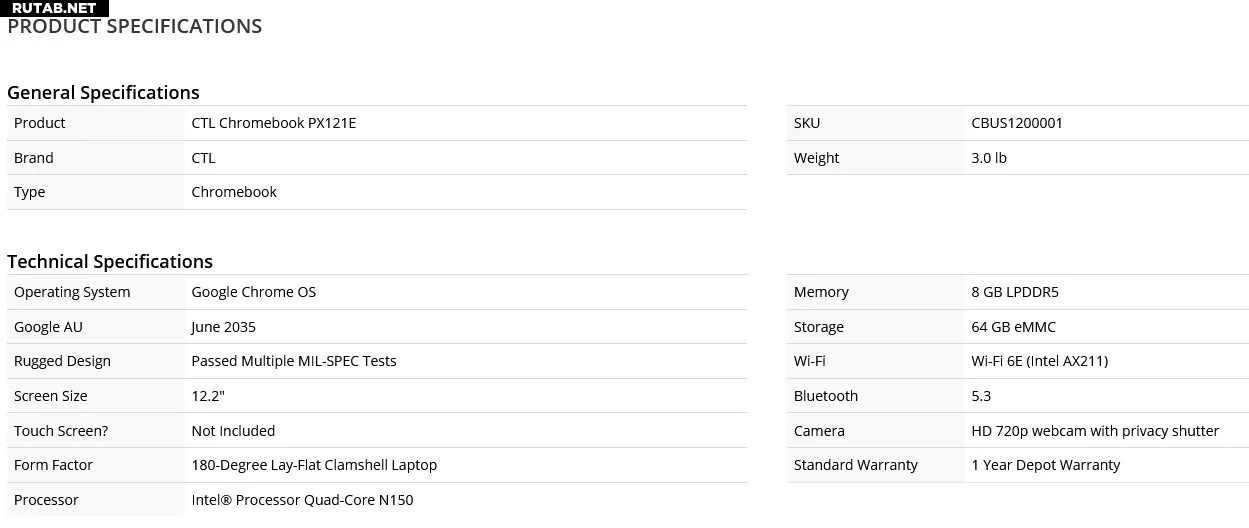Click the Touch Screen Not Included value
This screenshot has height=528, width=1249.
click(x=233, y=431)
